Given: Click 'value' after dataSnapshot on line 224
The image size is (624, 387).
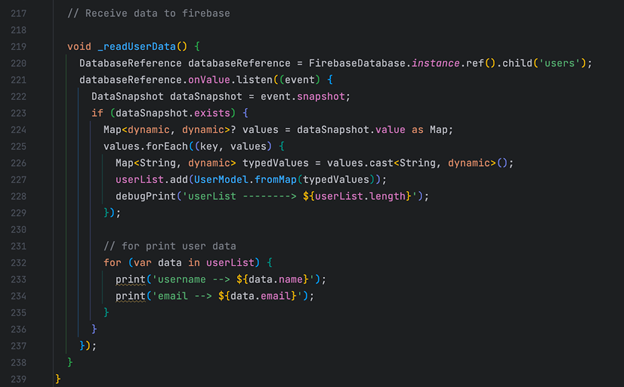Looking at the screenshot, I should [390, 130].
